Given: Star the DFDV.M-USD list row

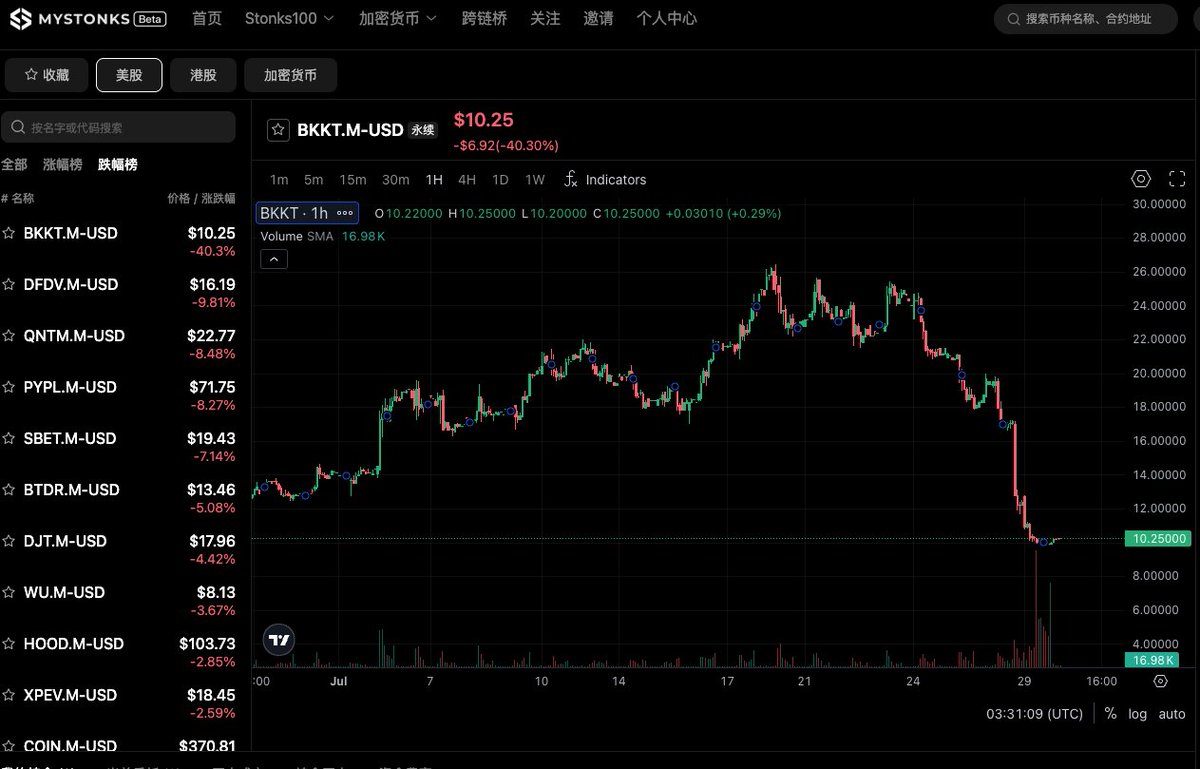Looking at the screenshot, I should pos(9,285).
